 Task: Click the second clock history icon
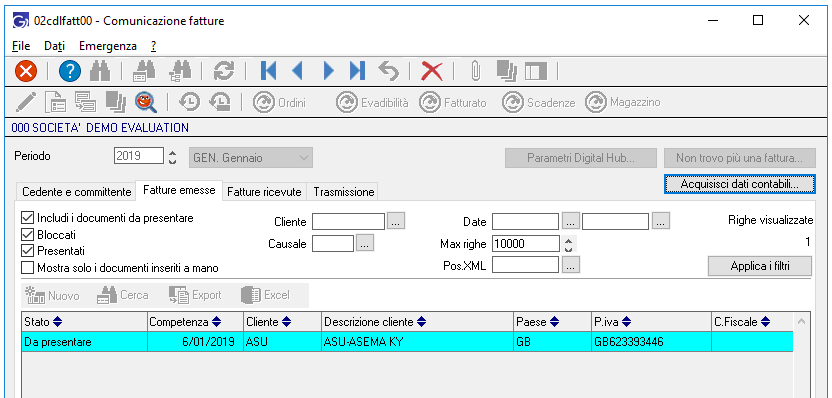220,102
